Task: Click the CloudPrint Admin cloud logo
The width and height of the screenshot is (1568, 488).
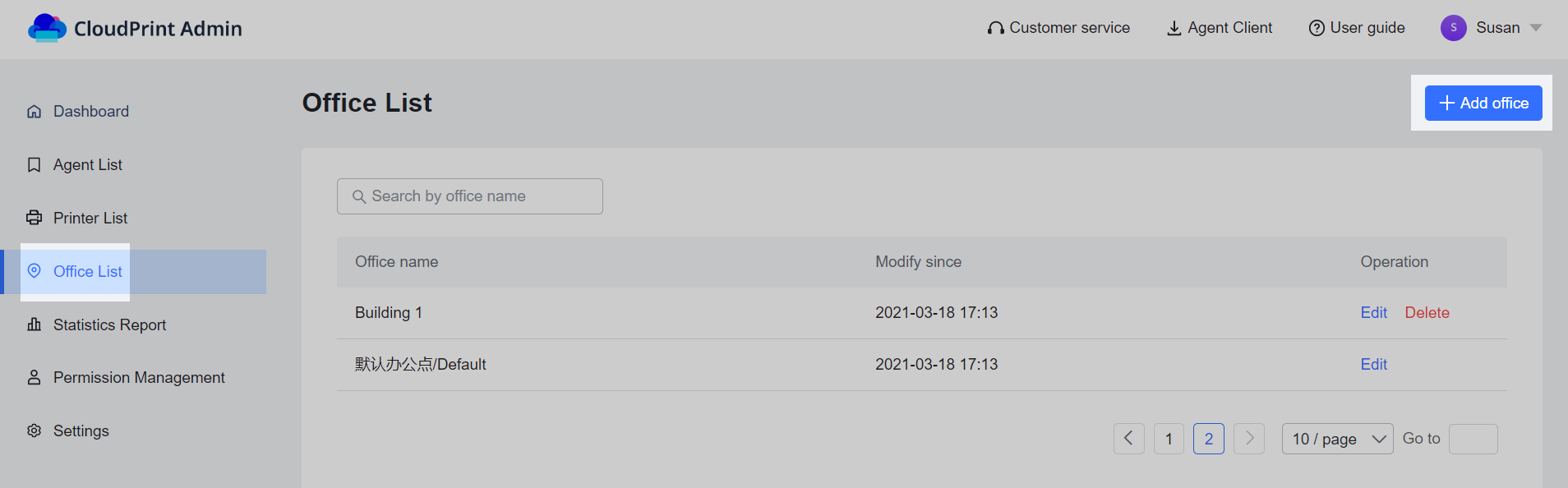Action: click(47, 28)
